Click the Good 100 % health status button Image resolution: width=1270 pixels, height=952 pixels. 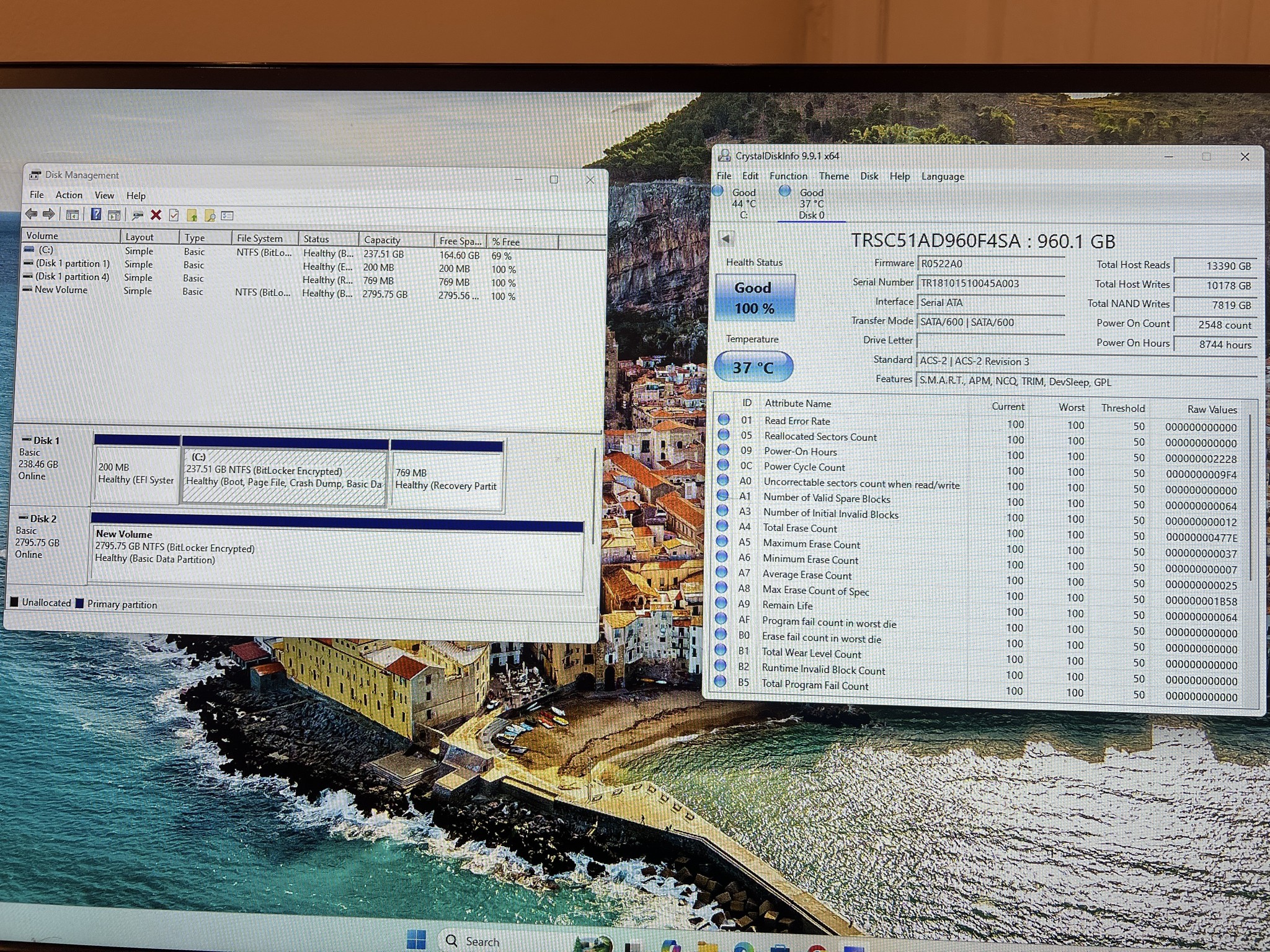pos(755,297)
